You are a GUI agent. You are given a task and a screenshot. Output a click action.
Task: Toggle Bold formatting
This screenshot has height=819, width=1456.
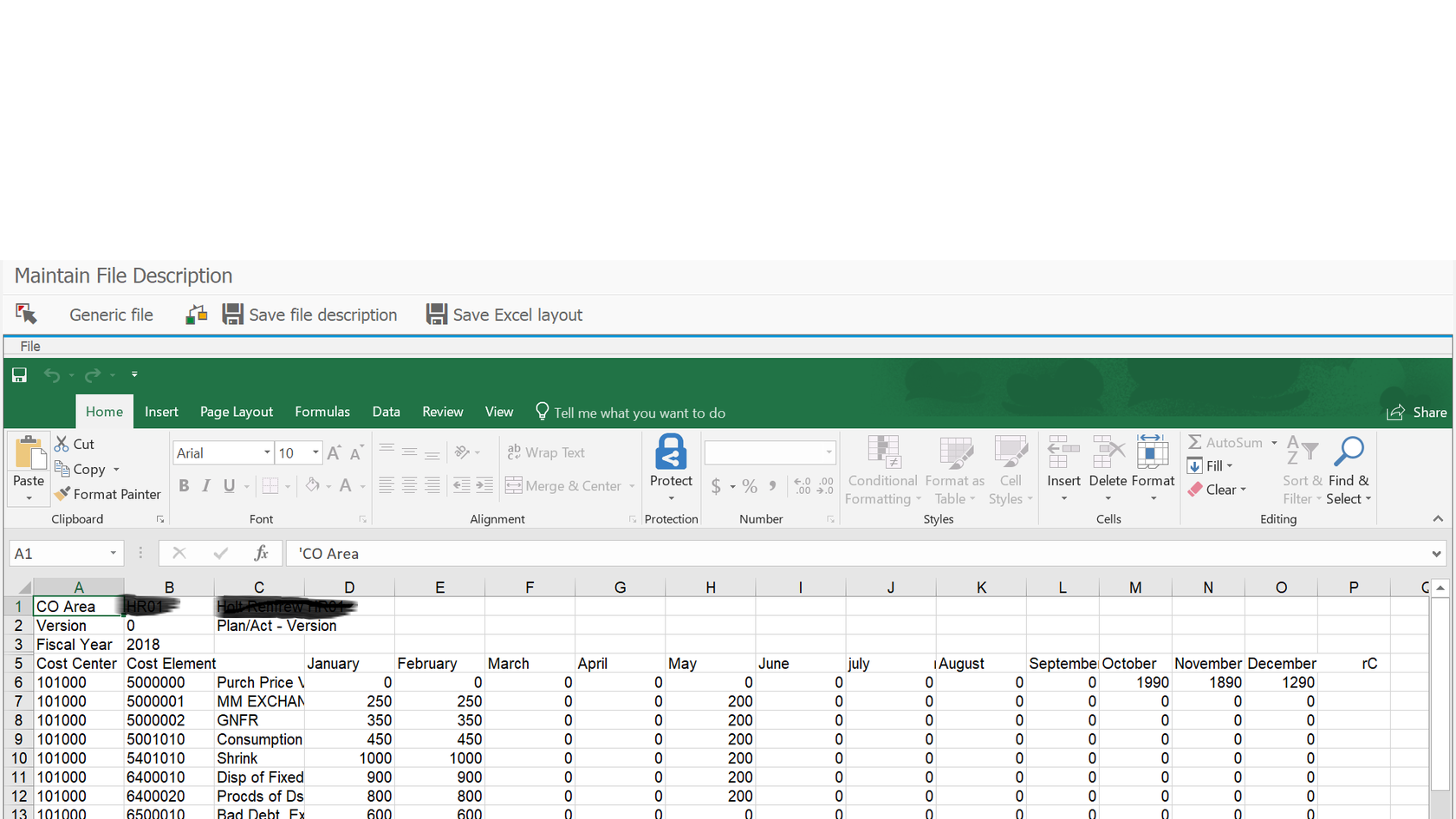point(184,486)
